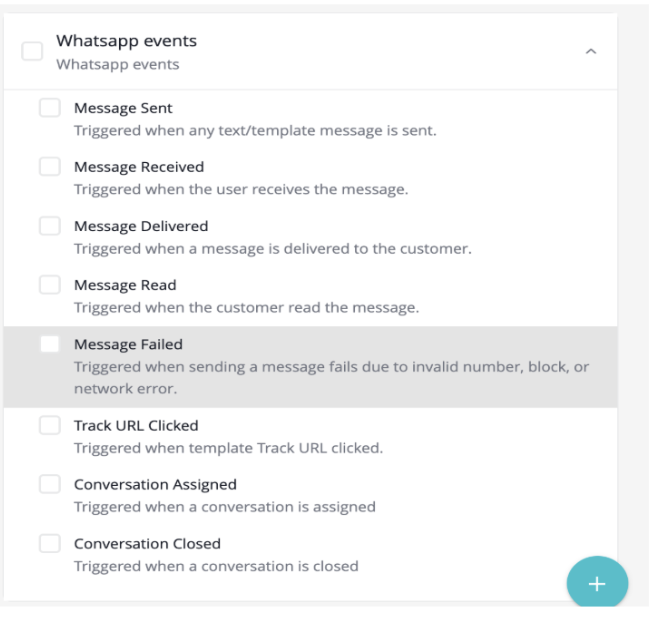Check the Message Read checkbox

pos(50,285)
